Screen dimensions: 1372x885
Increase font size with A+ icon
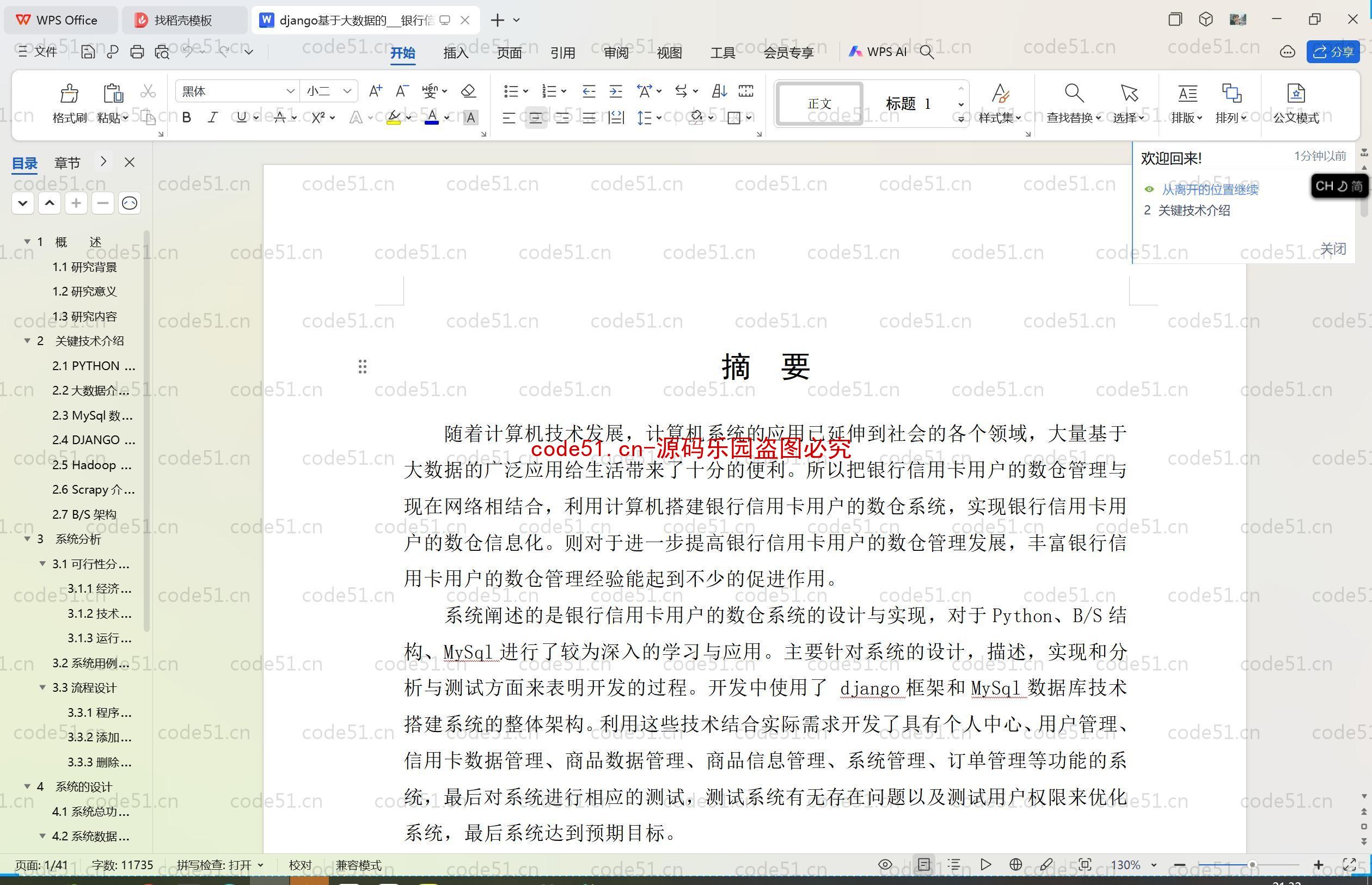[375, 91]
